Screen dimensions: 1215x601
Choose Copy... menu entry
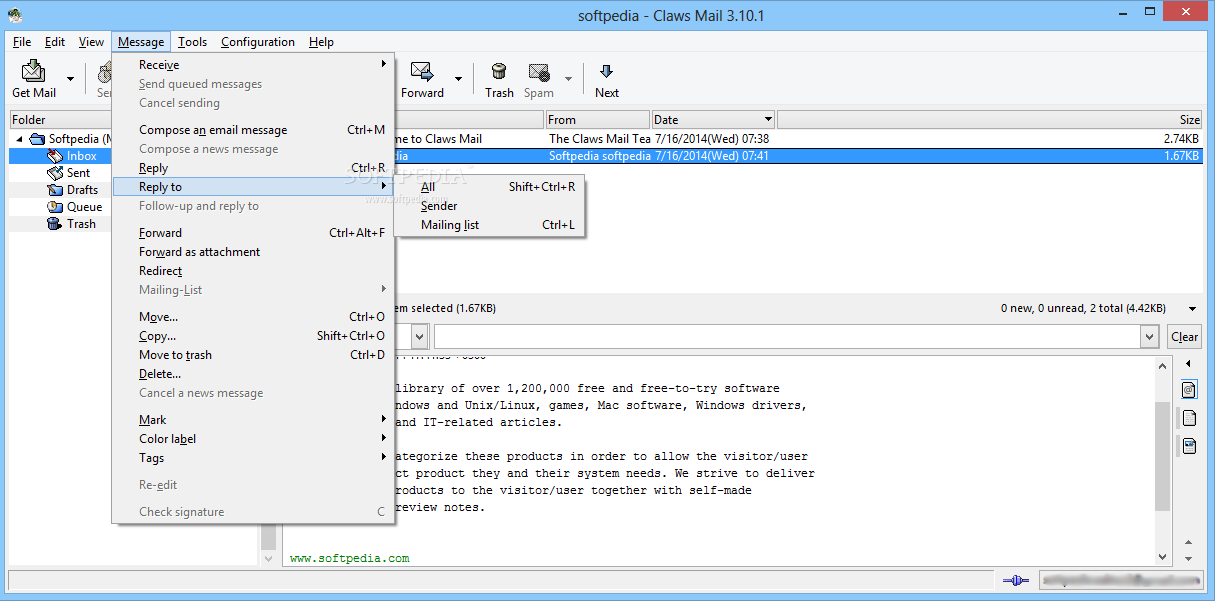click(x=253, y=336)
